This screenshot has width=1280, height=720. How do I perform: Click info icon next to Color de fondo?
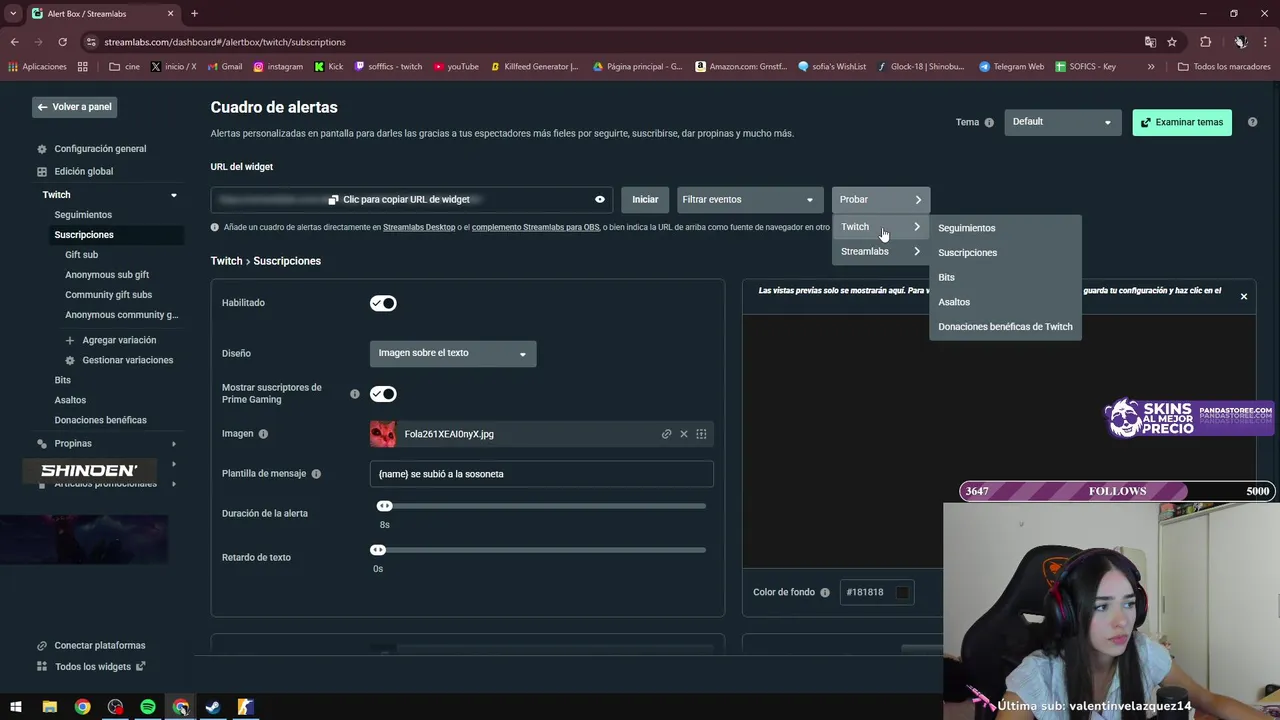pyautogui.click(x=825, y=592)
